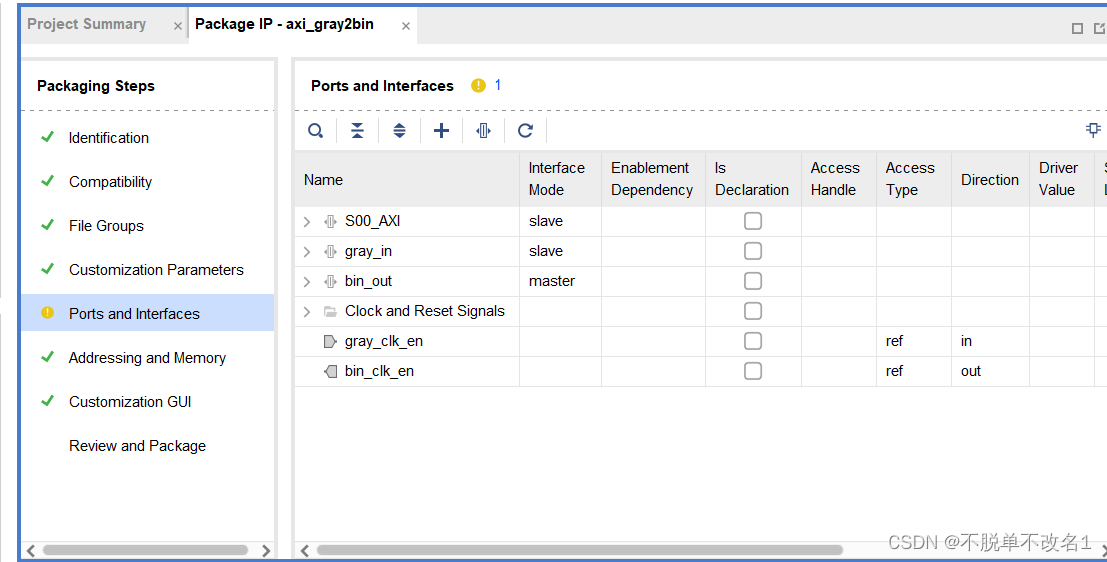
Task: Switch to the Project Summary tab
Action: 87,24
